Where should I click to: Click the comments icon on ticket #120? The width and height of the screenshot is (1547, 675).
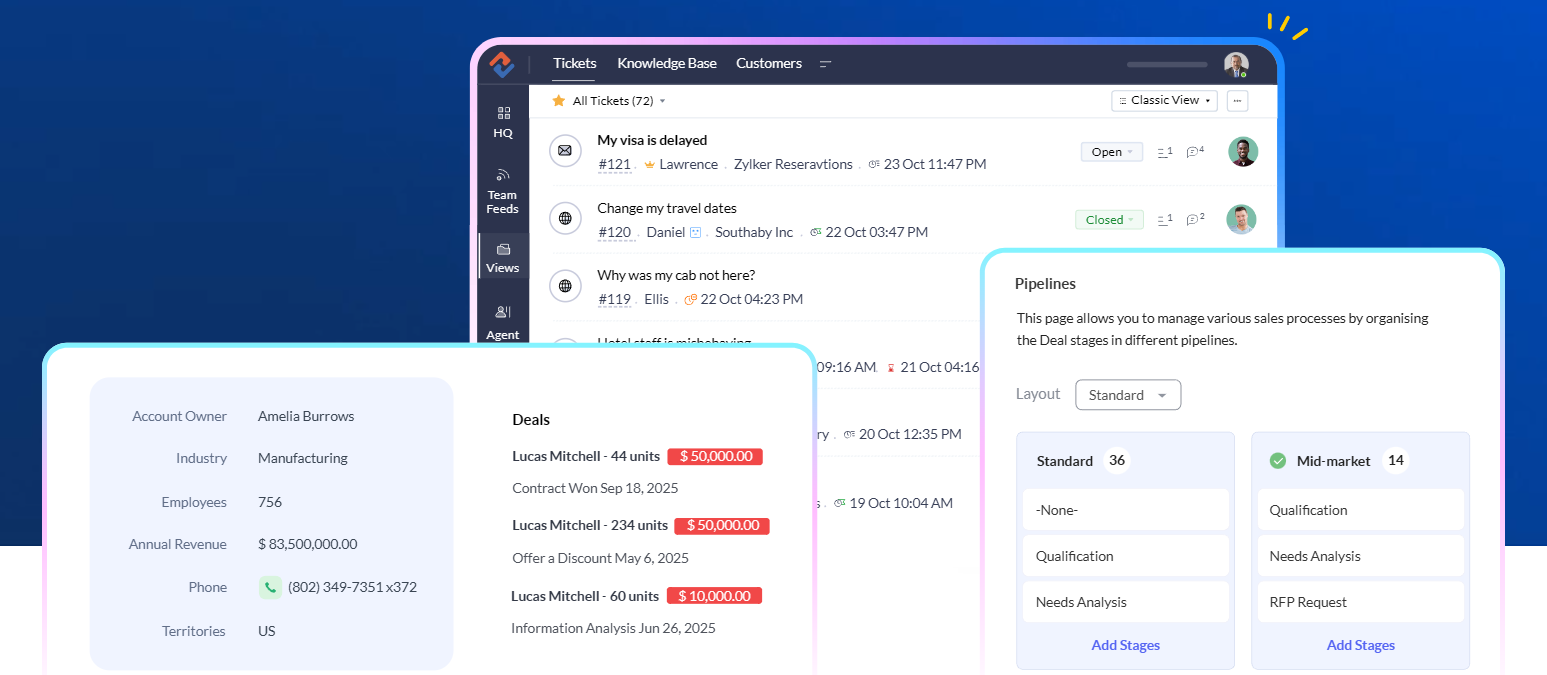1195,219
